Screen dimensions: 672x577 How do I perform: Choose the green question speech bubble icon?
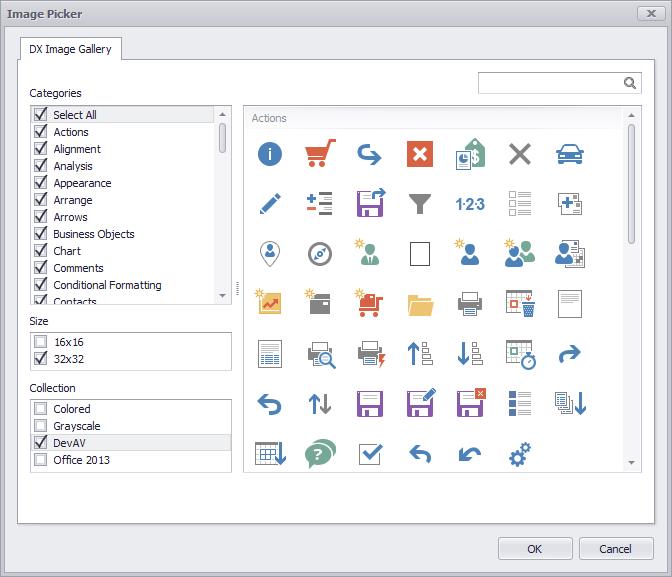(x=319, y=454)
